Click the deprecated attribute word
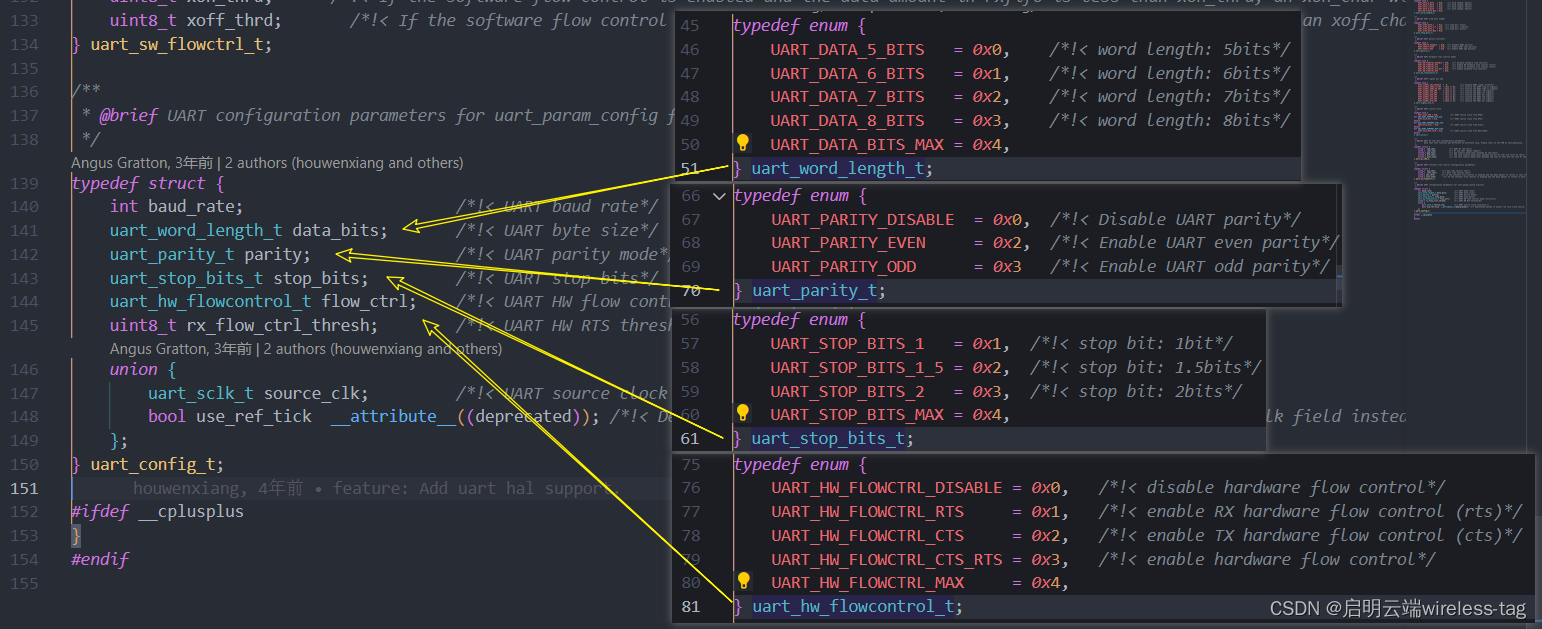1542x629 pixels. pyautogui.click(x=523, y=416)
